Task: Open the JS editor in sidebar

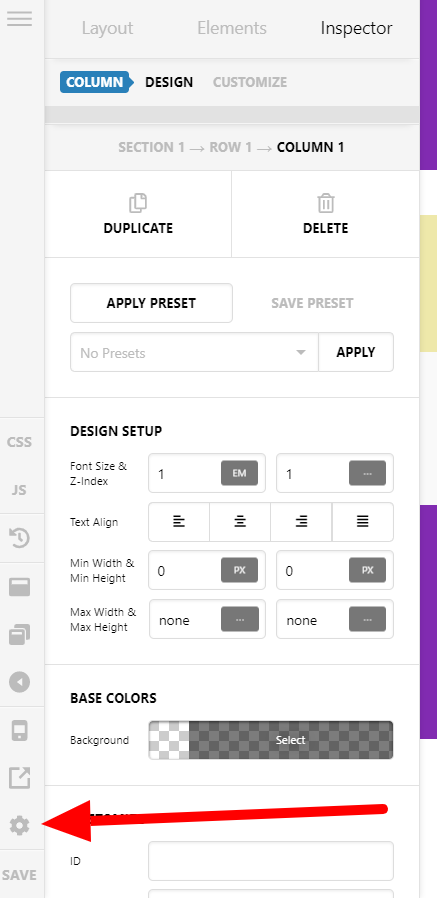Action: pos(19,490)
